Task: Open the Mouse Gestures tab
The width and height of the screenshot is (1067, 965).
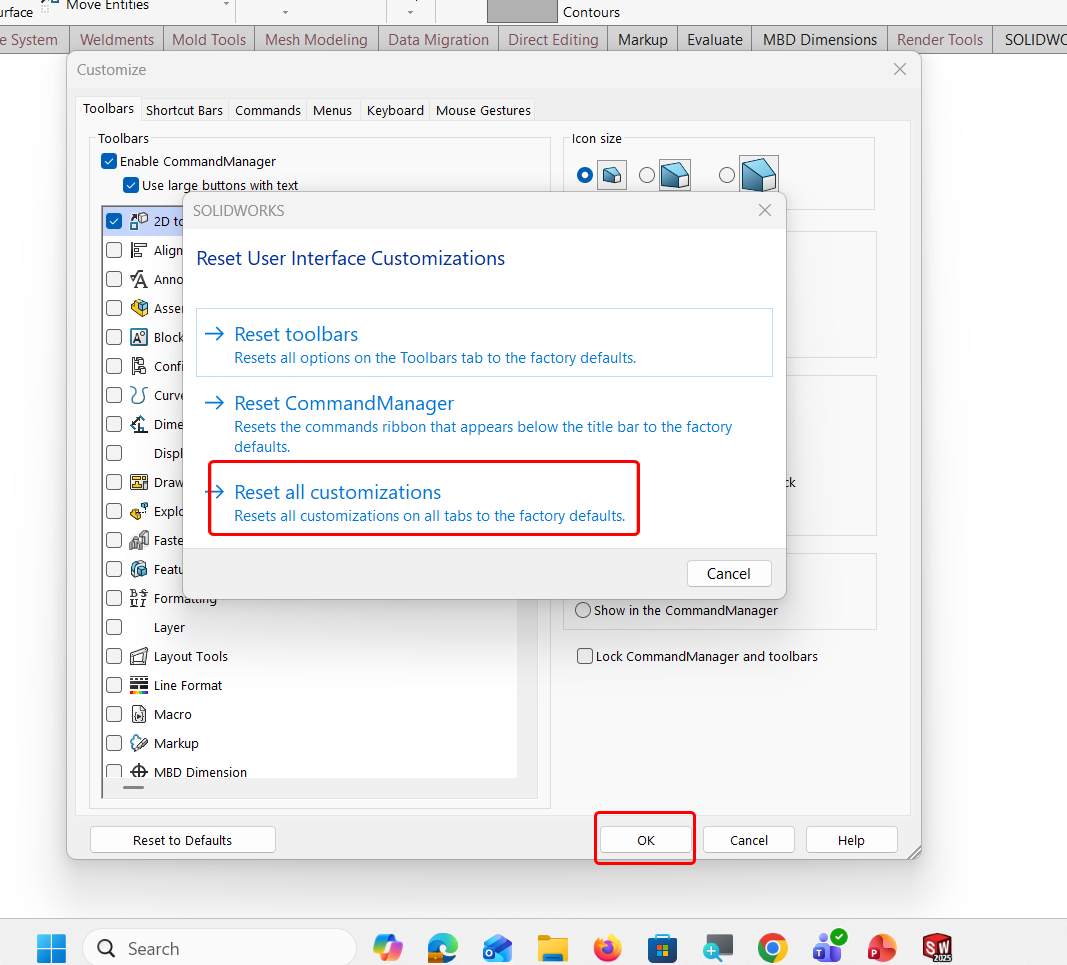Action: 483,110
